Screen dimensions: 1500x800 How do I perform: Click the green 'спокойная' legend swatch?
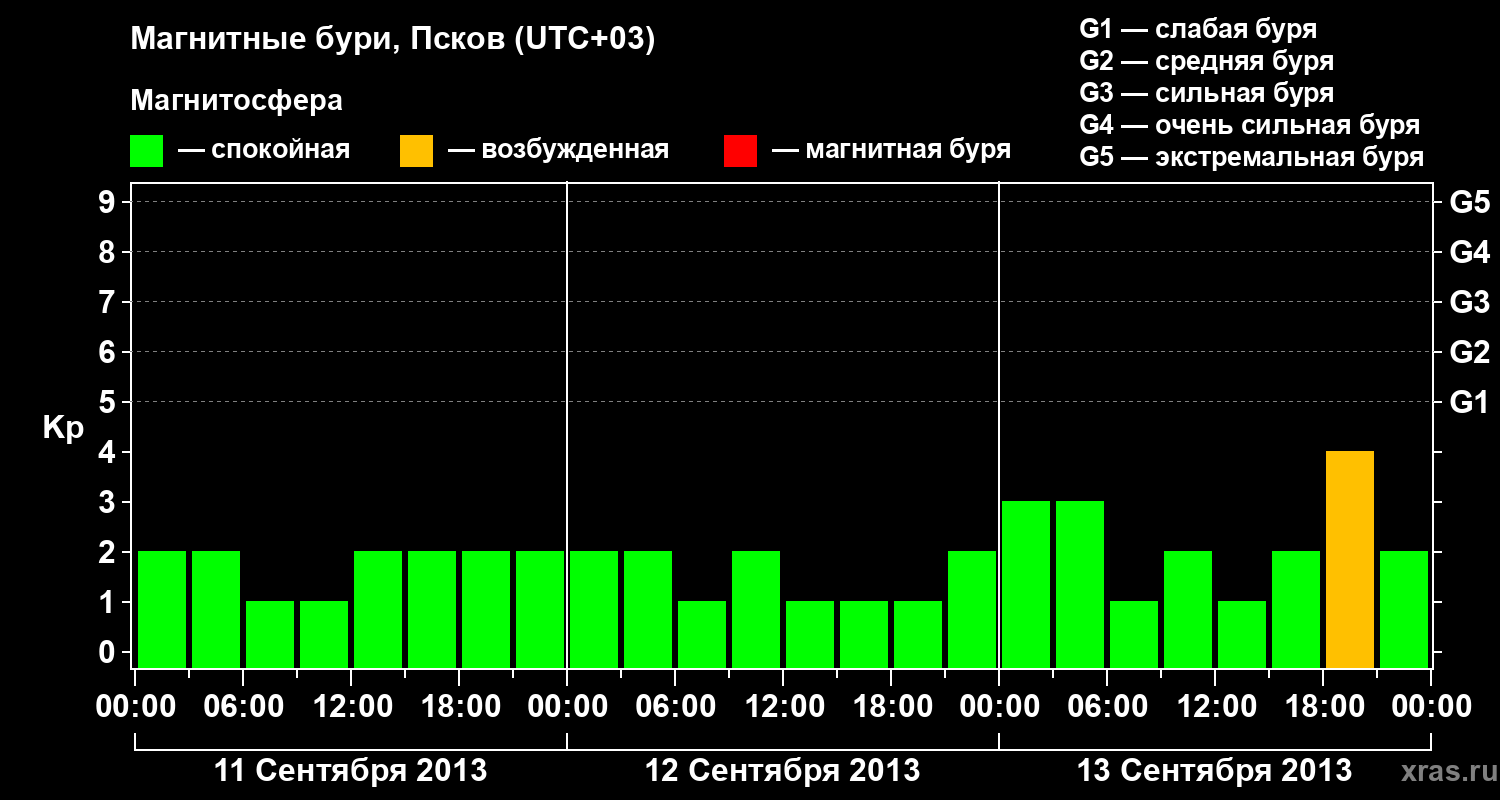coord(146,151)
